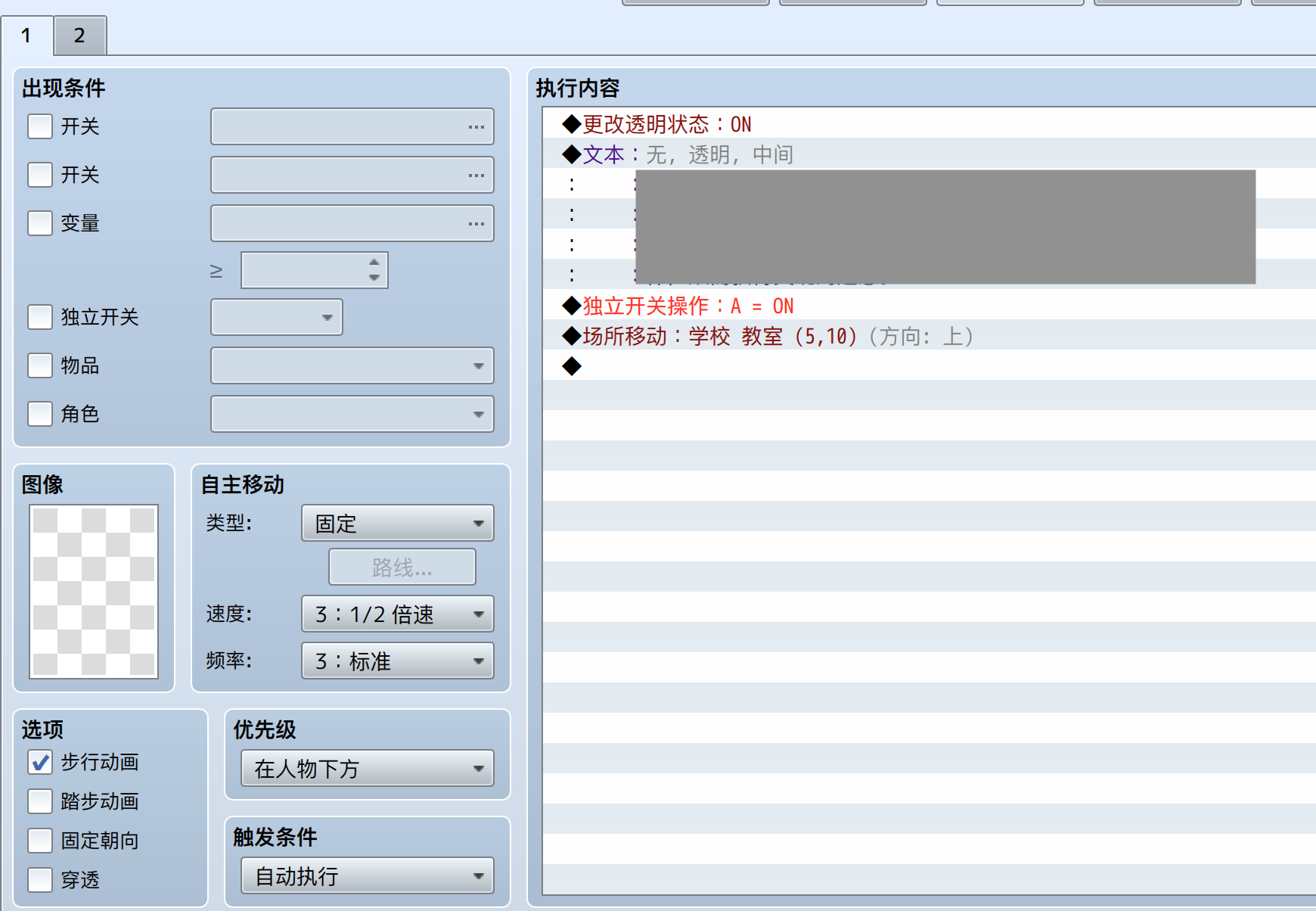Enable the 角色 condition checkbox
The height and width of the screenshot is (911, 1316).
(x=40, y=414)
